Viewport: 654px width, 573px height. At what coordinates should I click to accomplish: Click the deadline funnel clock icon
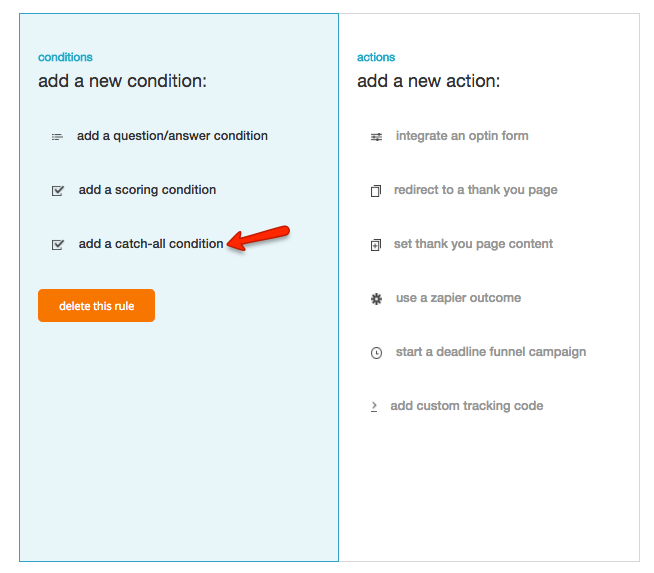[376, 353]
